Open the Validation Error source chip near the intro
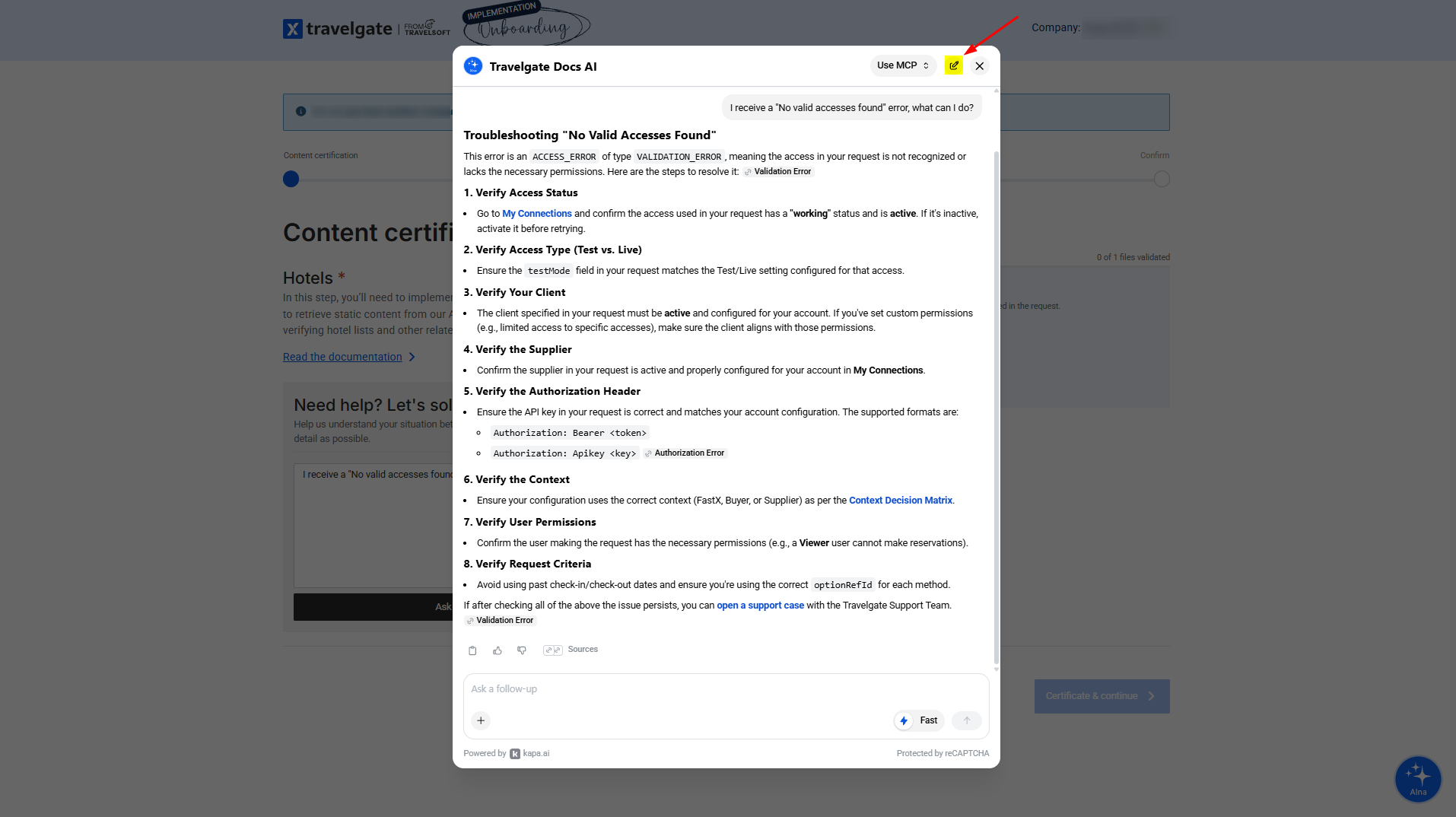Screen dimensions: 1456x817 (x=778, y=172)
